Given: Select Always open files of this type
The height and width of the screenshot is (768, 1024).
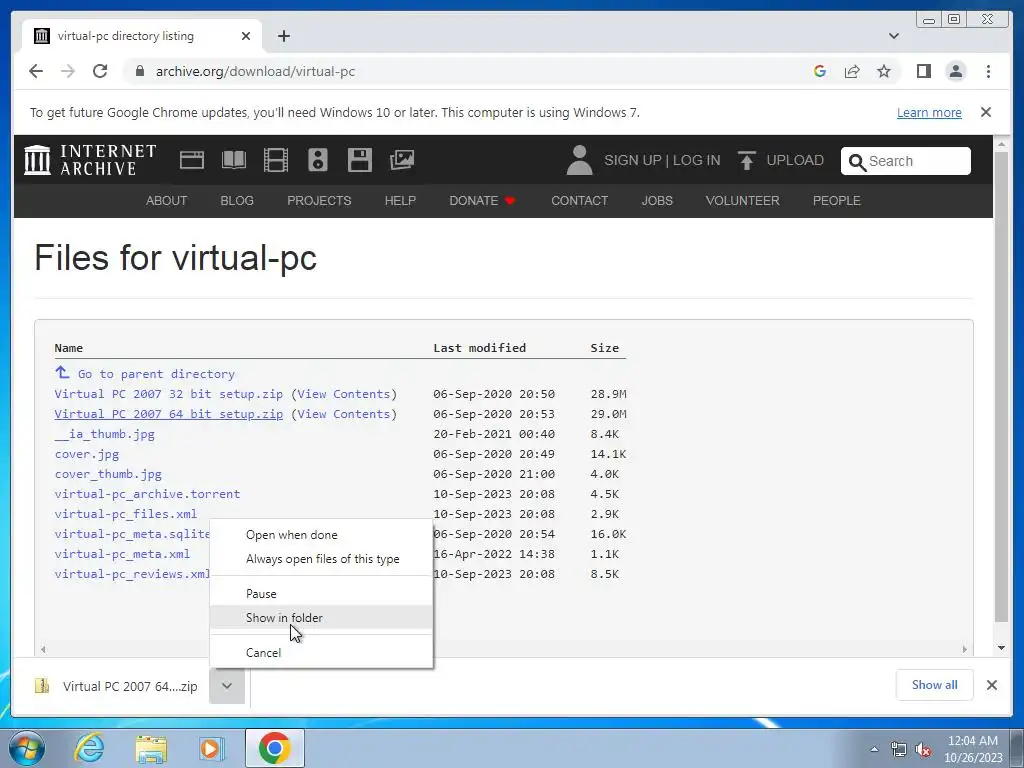Looking at the screenshot, I should point(321,559).
